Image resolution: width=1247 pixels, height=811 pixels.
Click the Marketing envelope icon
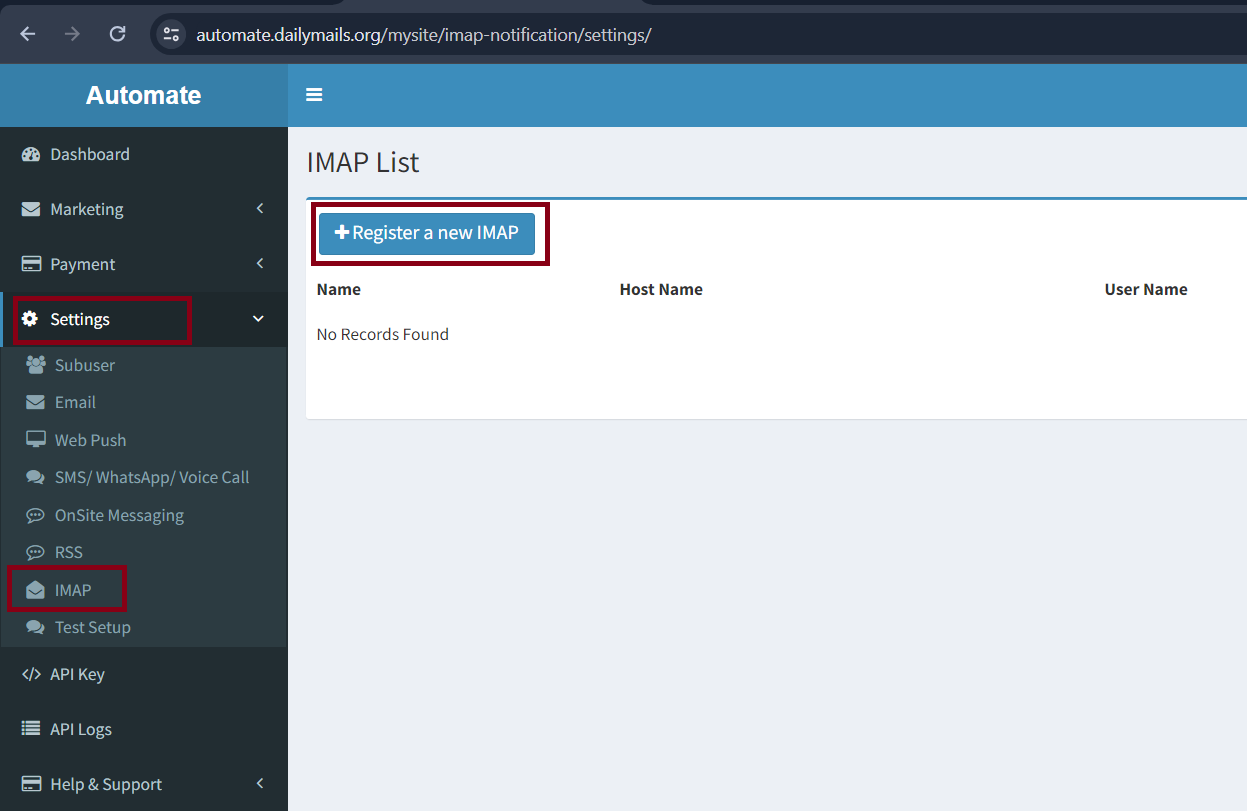tap(31, 209)
